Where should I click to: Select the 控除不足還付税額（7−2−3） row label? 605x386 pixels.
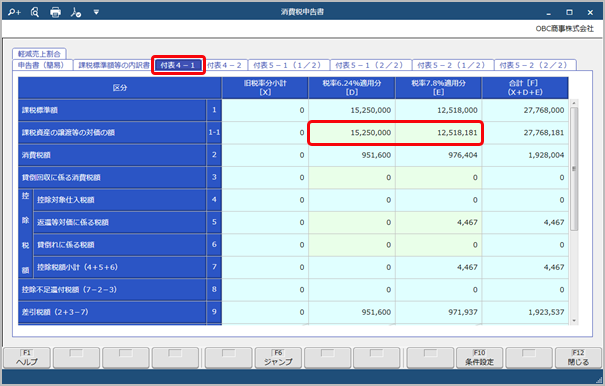pos(112,290)
